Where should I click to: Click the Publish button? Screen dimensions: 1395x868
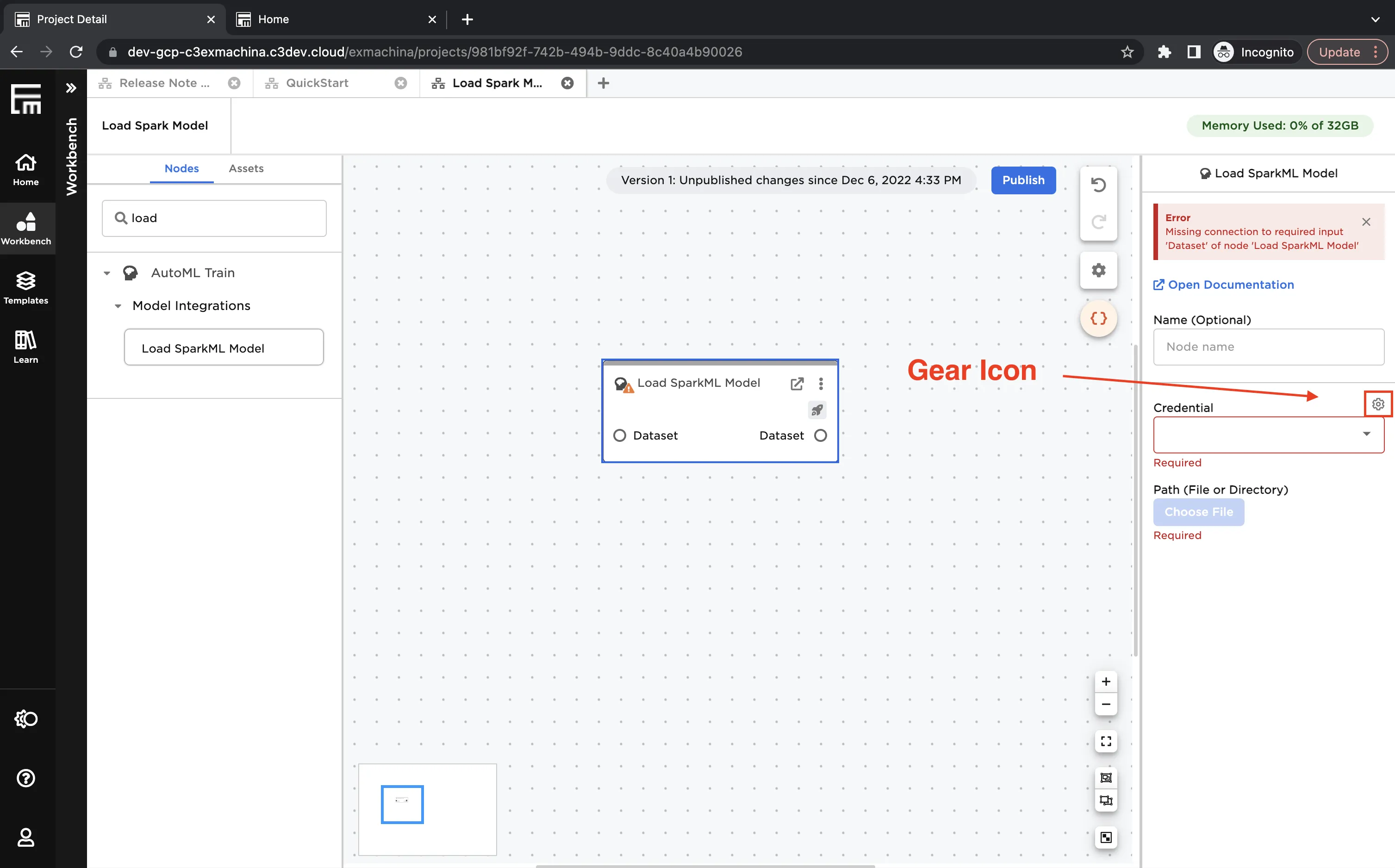click(x=1023, y=180)
